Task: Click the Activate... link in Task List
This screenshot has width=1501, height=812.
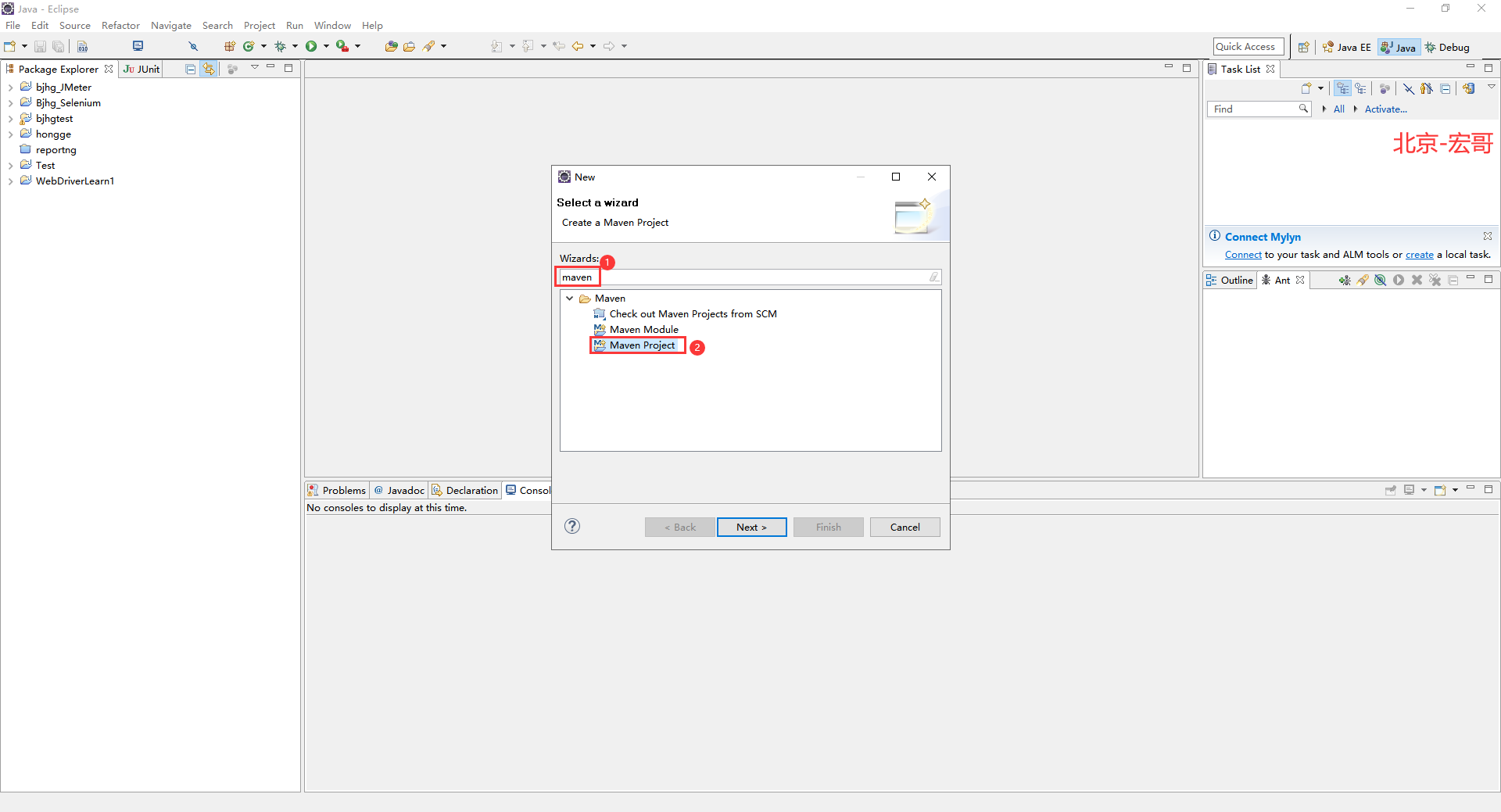Action: (x=1385, y=109)
